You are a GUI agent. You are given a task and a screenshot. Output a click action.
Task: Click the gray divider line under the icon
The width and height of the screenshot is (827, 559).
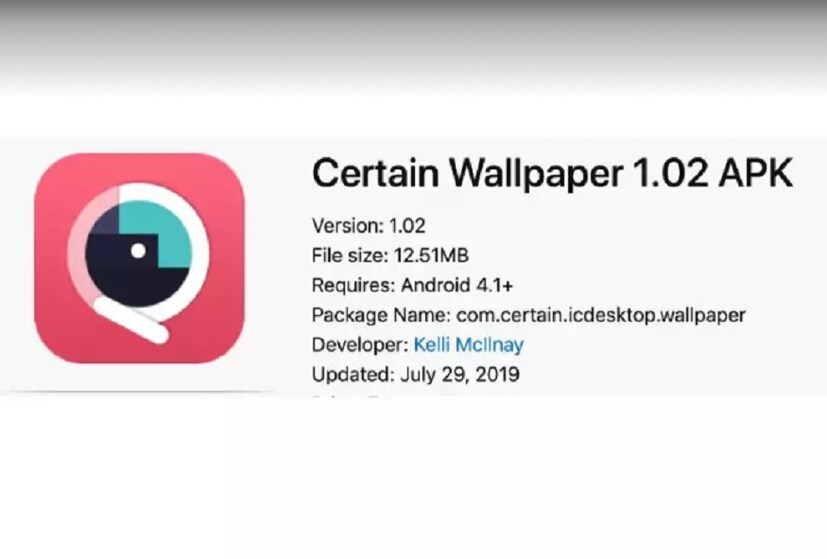[x=137, y=392]
